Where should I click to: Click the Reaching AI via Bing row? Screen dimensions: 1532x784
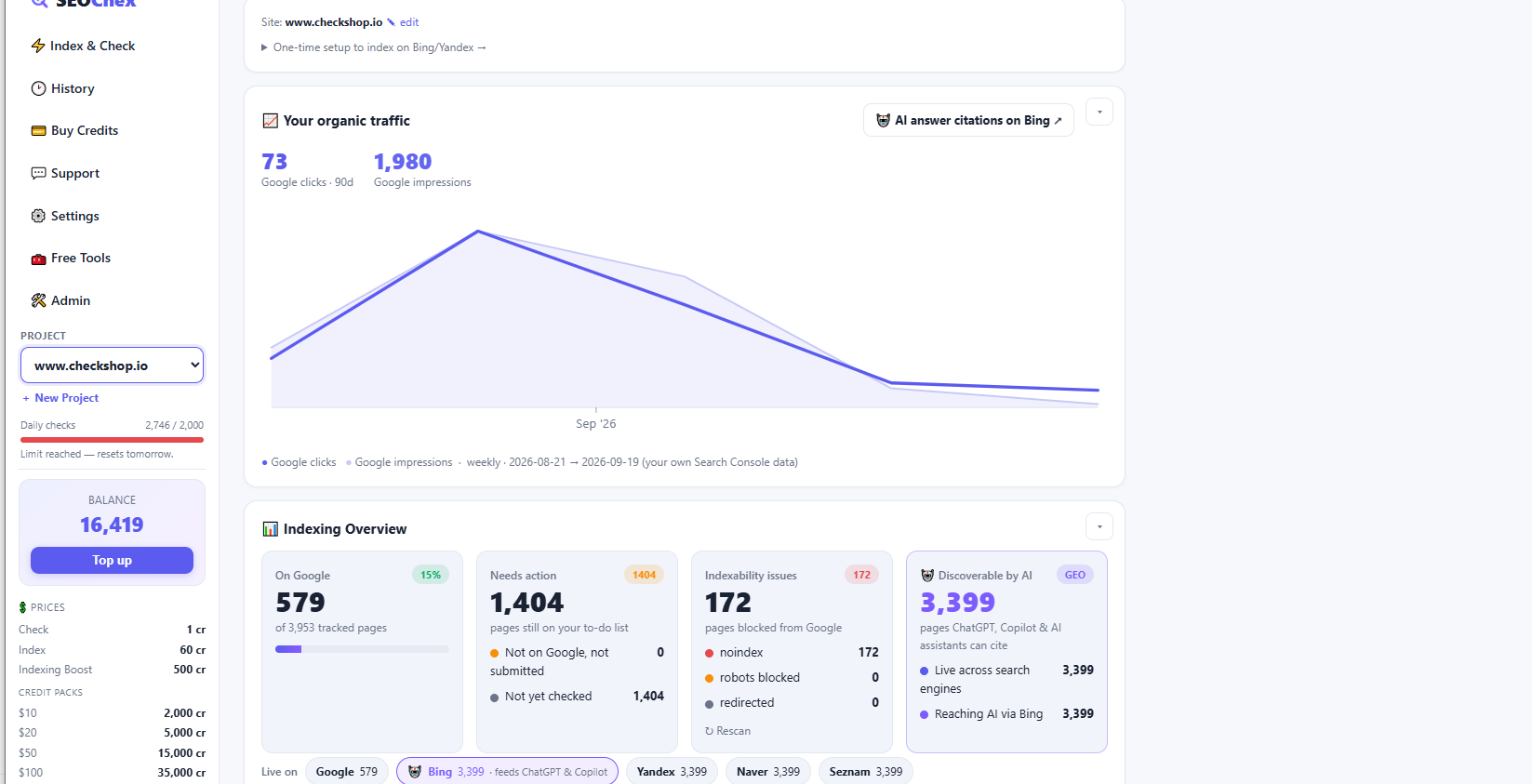coord(1006,714)
